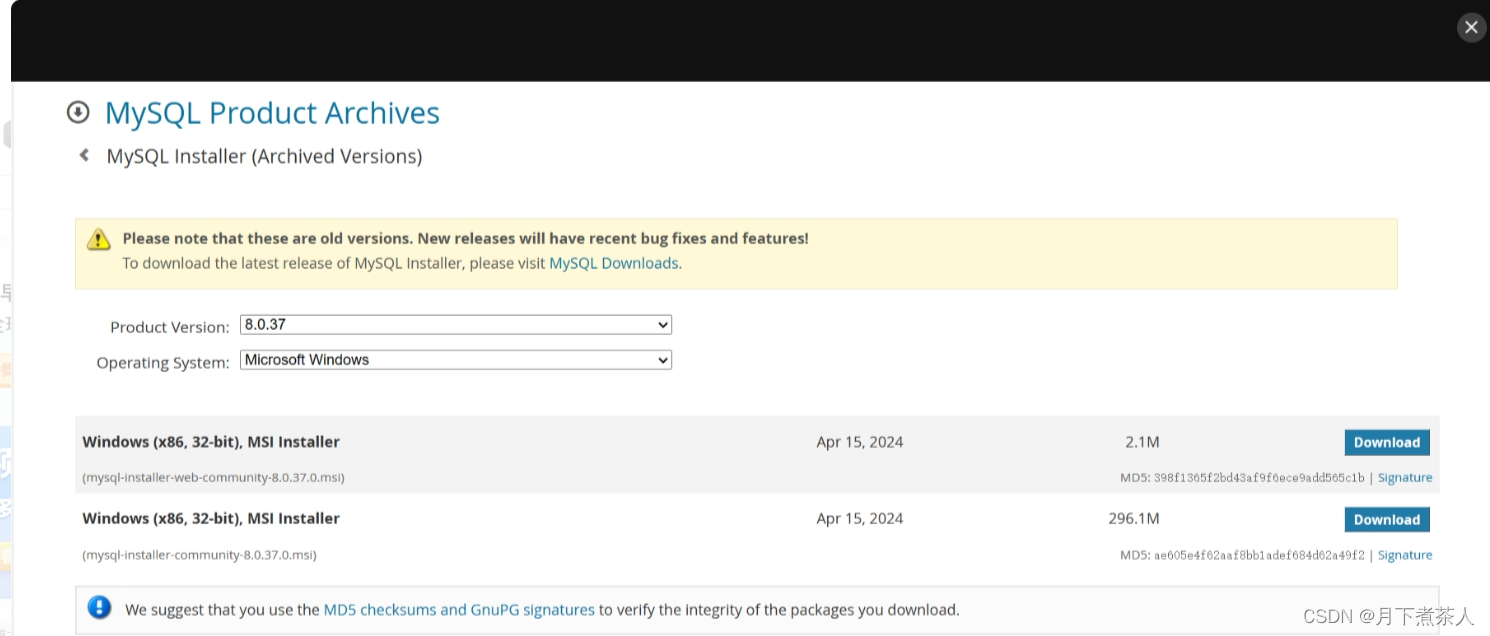Click the second Windows (x86, 32-bit), MSI Installer title
The height and width of the screenshot is (636, 1490).
(x=211, y=519)
